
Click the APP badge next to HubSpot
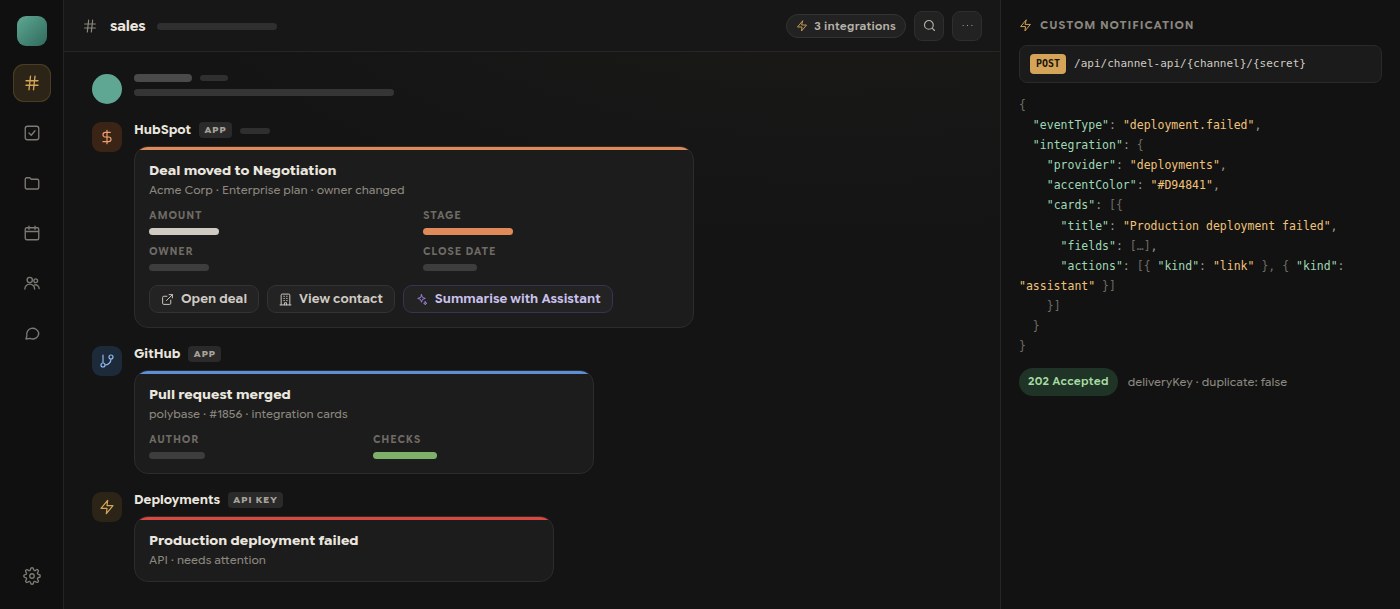click(215, 130)
